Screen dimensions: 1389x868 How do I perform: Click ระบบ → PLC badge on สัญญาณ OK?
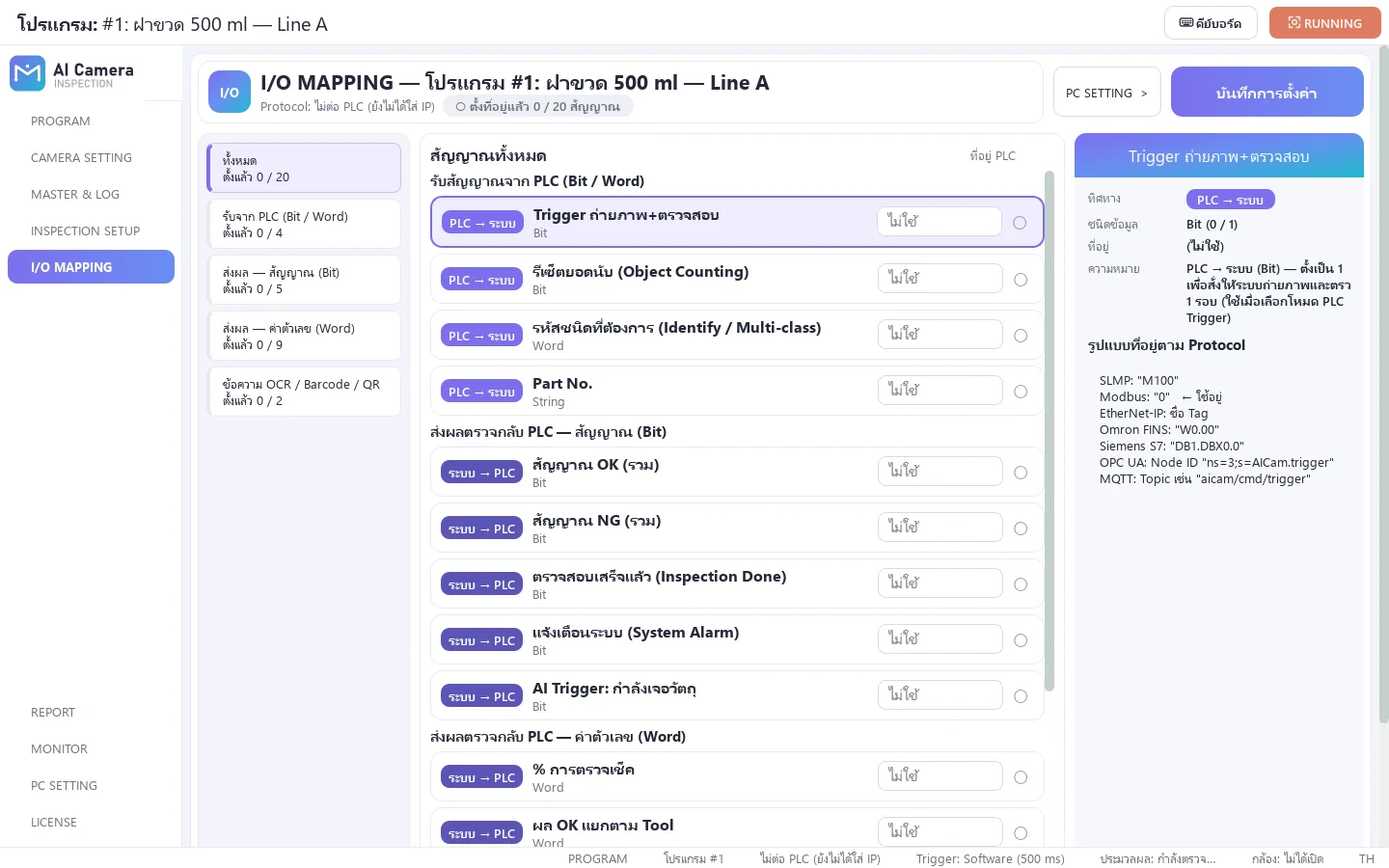[x=482, y=473]
